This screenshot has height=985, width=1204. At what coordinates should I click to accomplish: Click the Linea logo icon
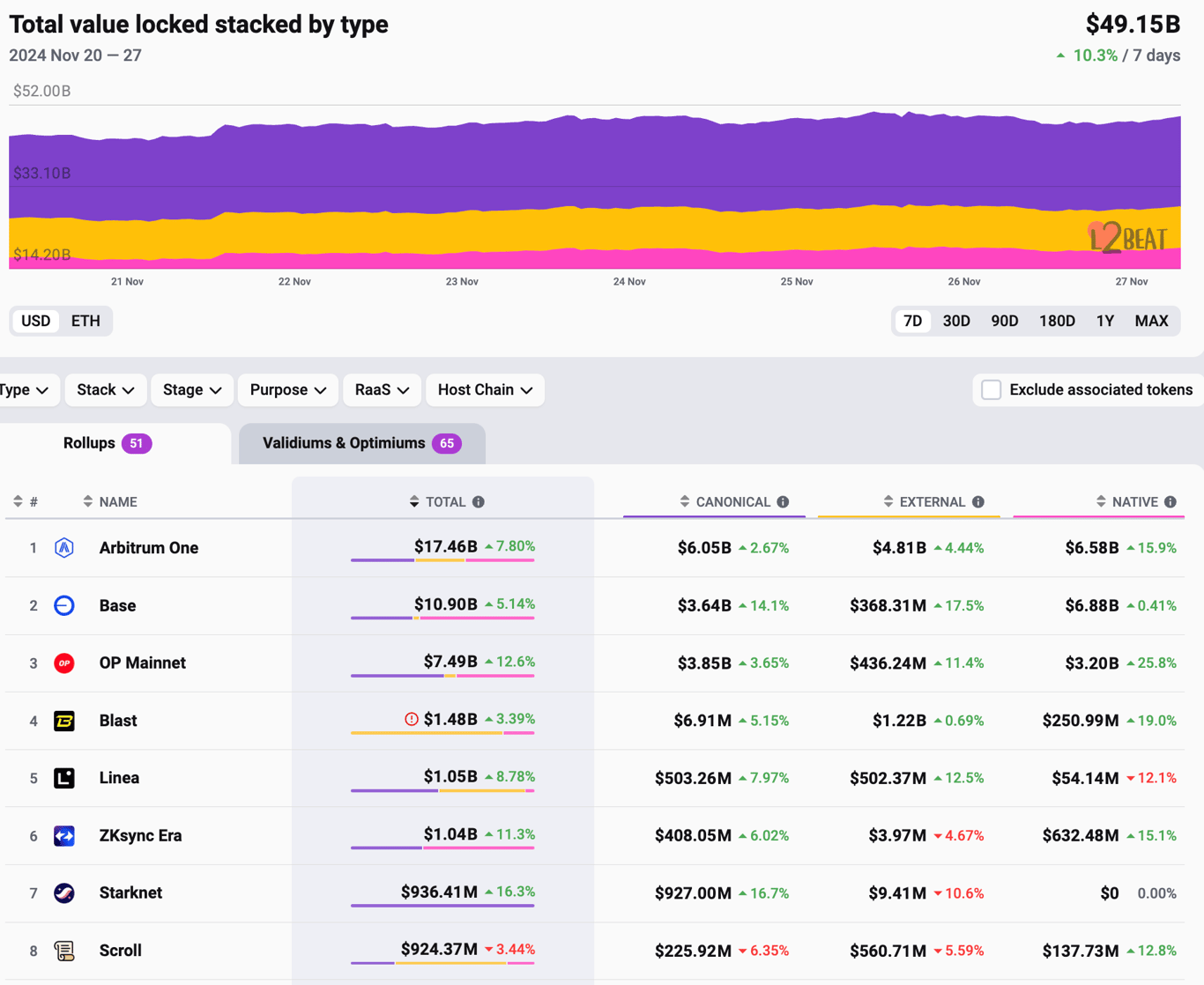[64, 778]
